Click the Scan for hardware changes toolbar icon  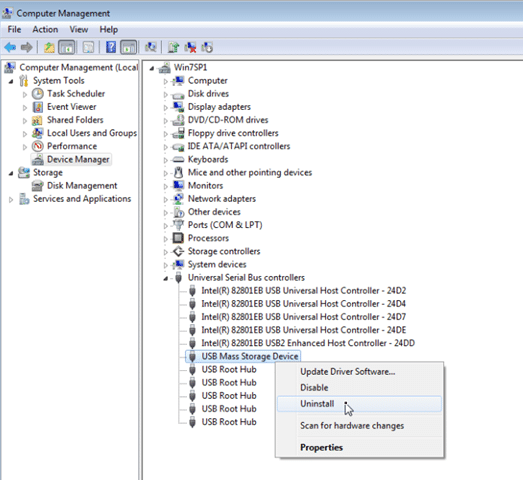coord(151,47)
